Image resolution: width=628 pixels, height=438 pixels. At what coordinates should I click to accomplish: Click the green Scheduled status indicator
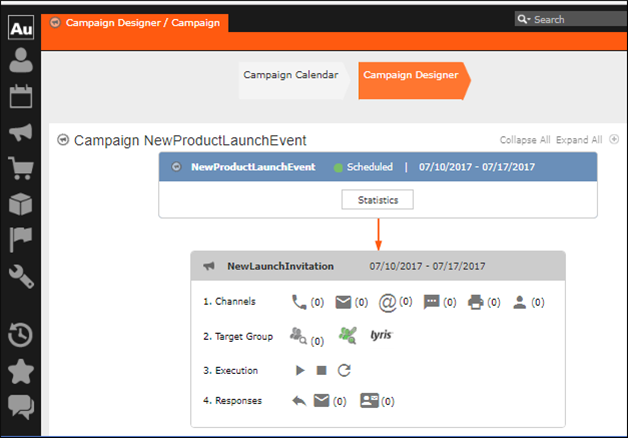[338, 168]
